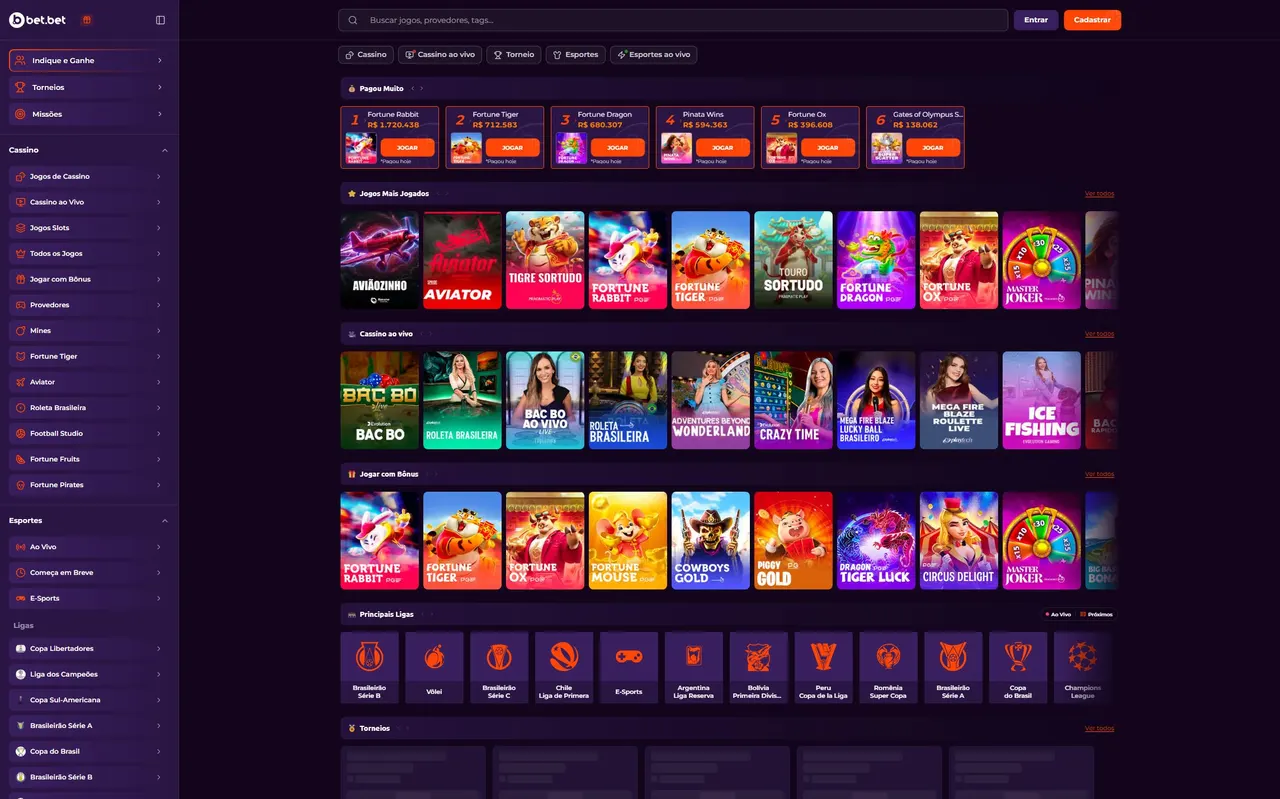Click the Mines icon in the sidebar
The image size is (1280, 799).
(x=21, y=331)
